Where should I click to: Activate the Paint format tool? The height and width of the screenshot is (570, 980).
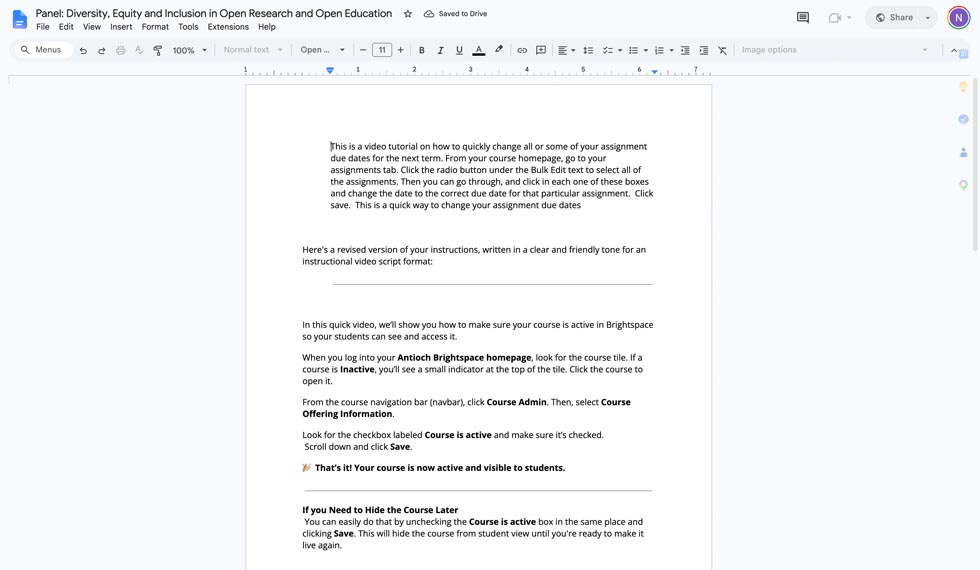click(158, 50)
